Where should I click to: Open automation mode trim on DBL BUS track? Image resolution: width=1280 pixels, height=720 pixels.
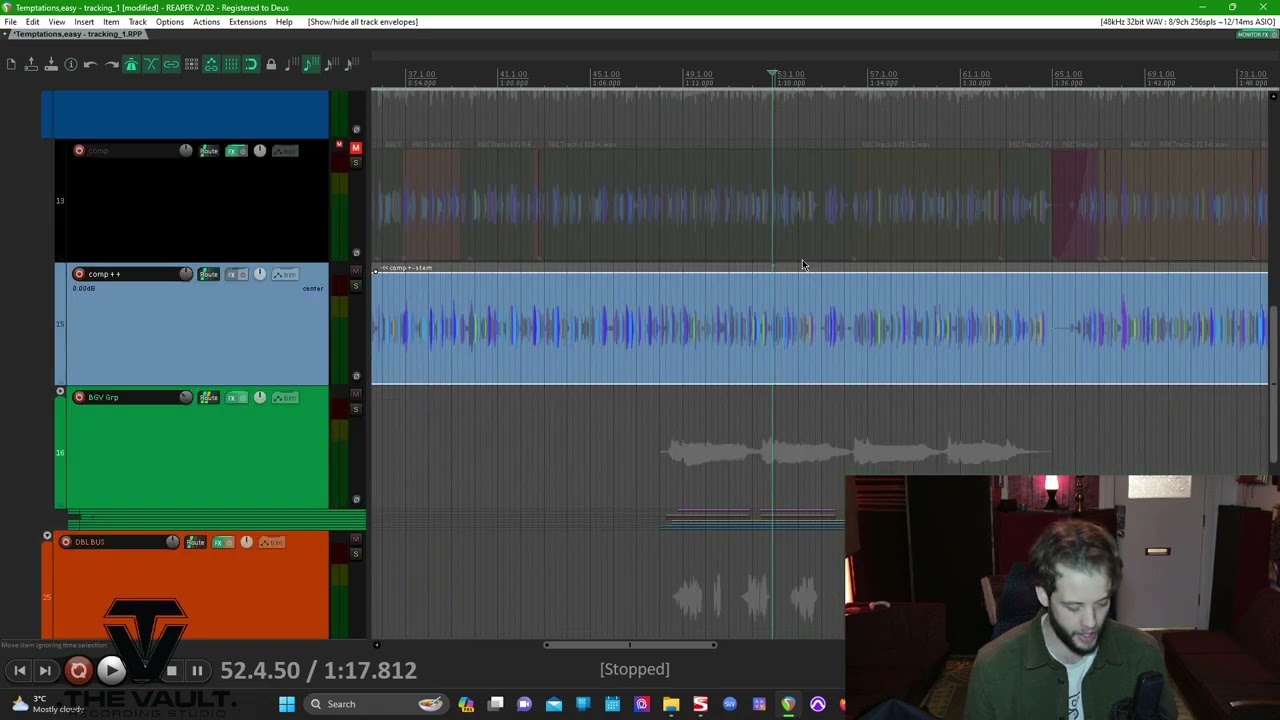pyautogui.click(x=272, y=542)
